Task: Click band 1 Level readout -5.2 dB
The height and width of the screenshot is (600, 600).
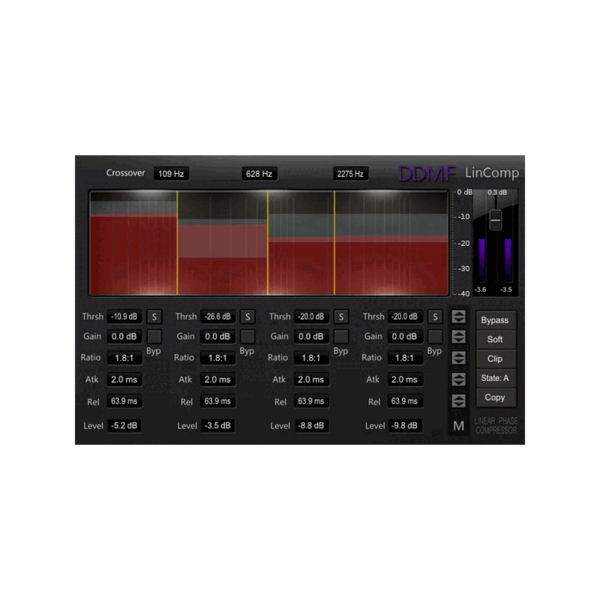Action: pos(124,426)
